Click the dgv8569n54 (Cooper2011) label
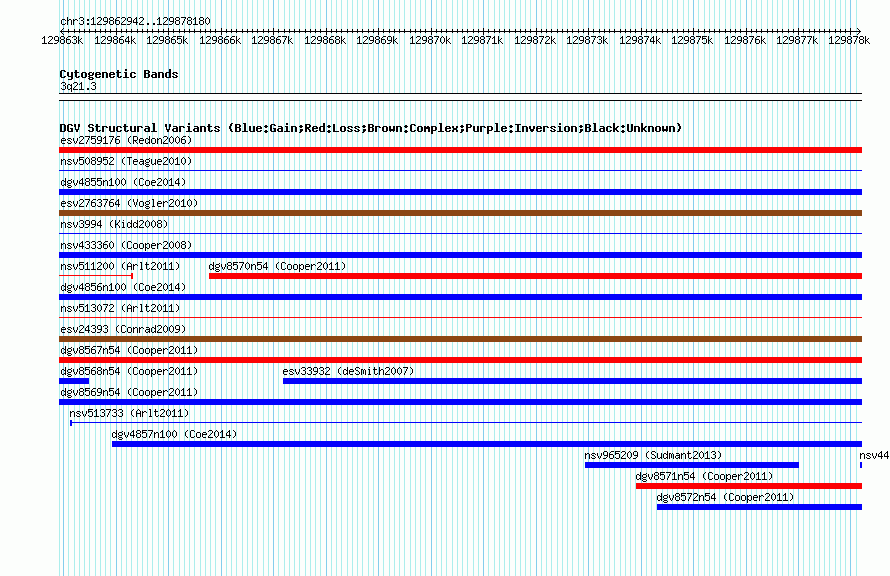Viewport: 890px width, 576px height. click(129, 392)
